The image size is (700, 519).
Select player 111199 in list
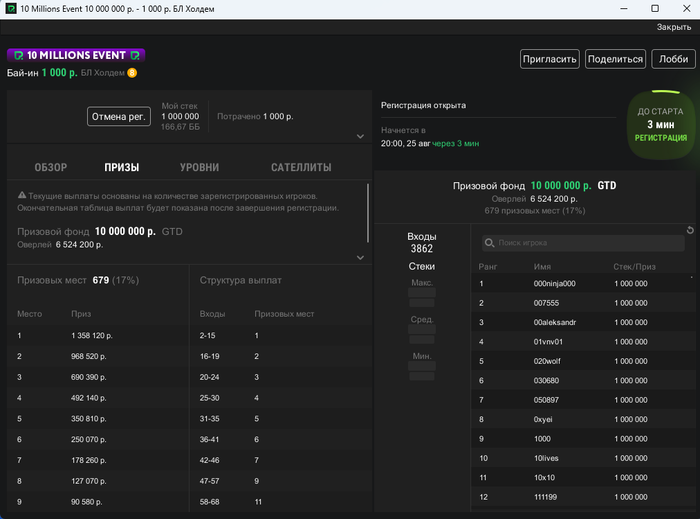[x=583, y=497]
